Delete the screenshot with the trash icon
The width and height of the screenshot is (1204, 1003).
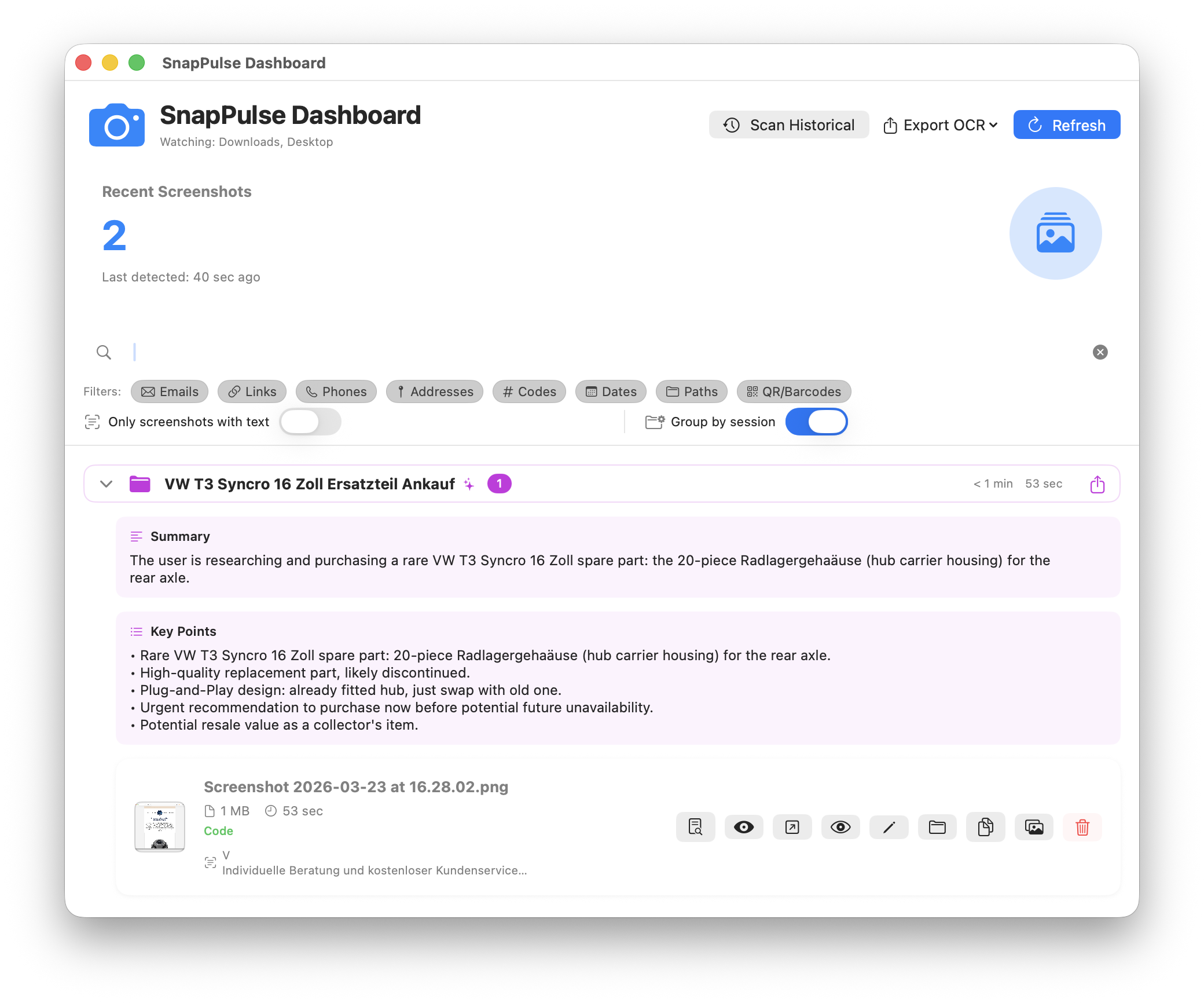[x=1082, y=827]
